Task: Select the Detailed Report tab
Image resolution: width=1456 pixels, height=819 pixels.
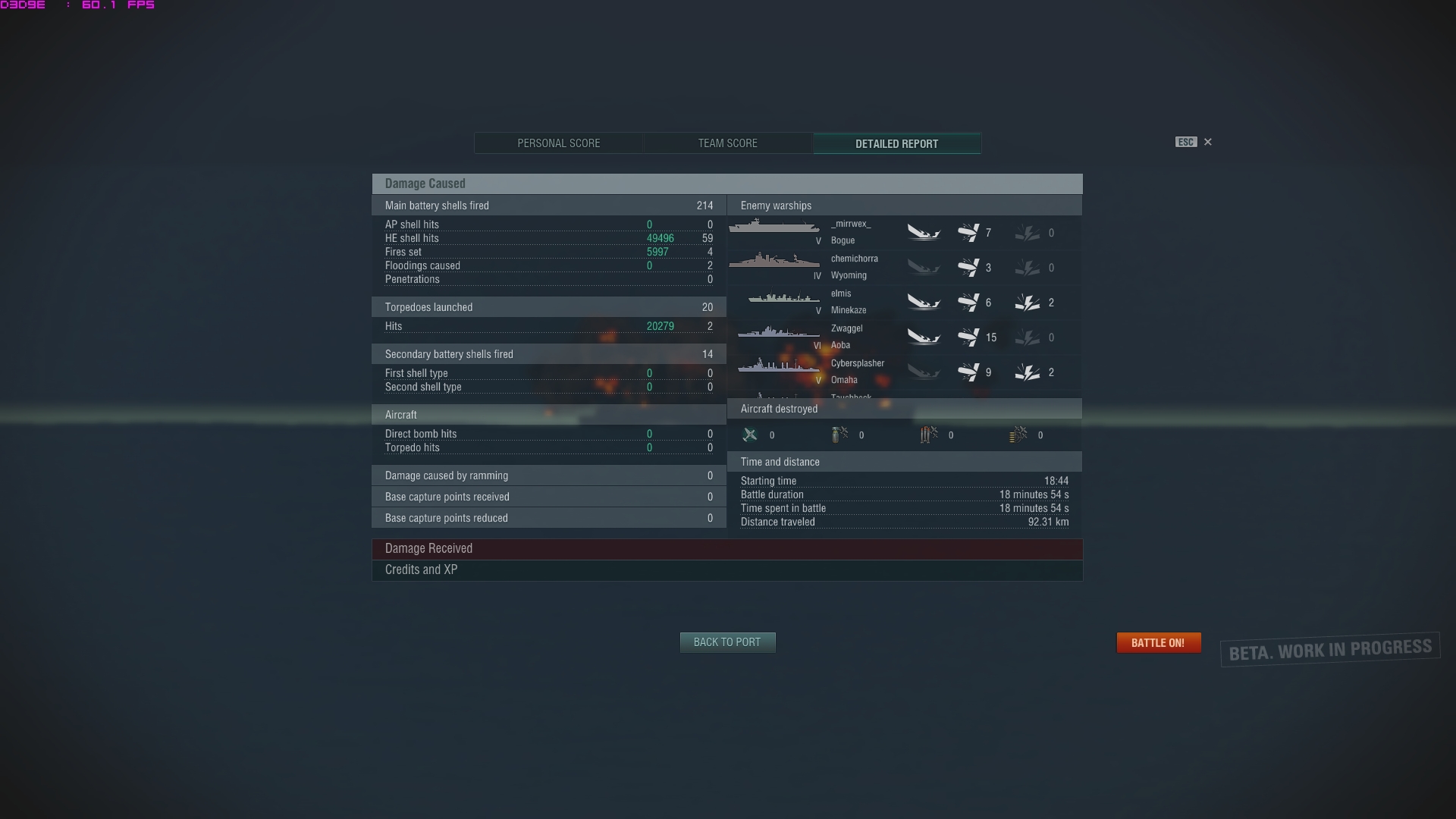Action: tap(897, 143)
